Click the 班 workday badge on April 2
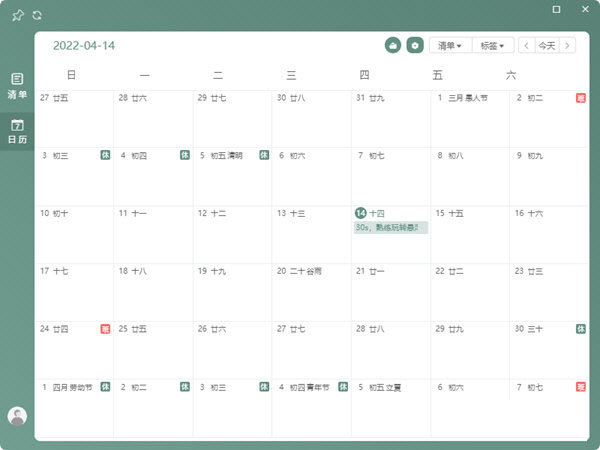The height and width of the screenshot is (450, 600). pos(581,98)
